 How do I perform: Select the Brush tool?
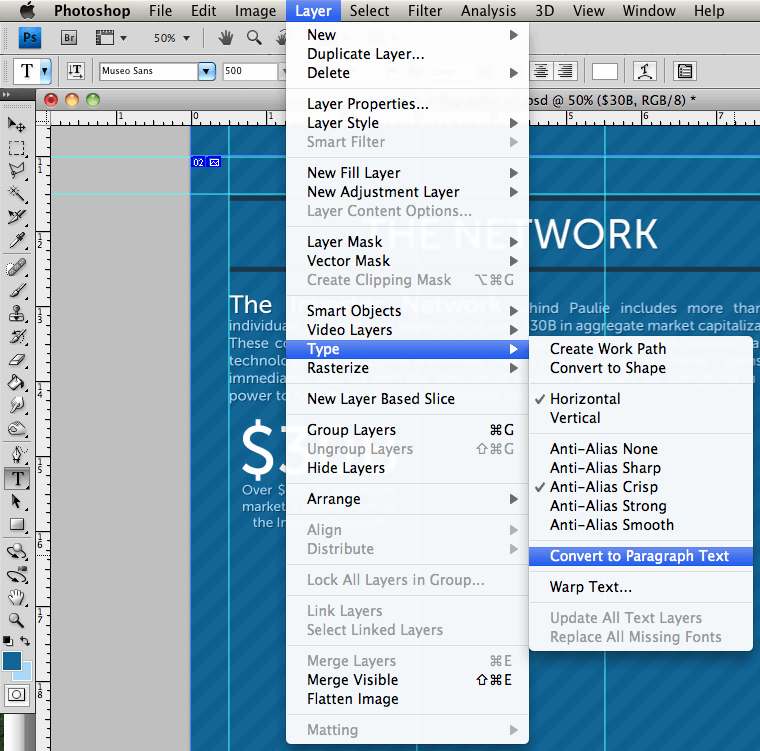16,290
